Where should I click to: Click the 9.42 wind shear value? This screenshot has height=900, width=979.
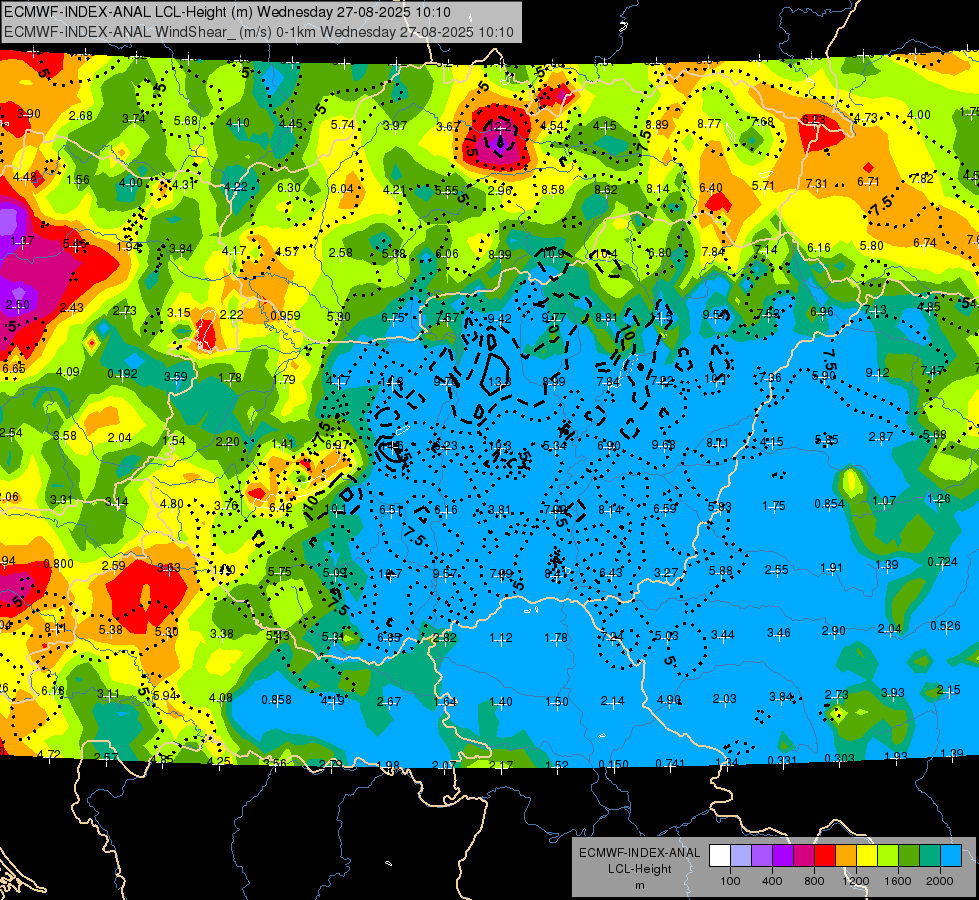pyautogui.click(x=499, y=319)
